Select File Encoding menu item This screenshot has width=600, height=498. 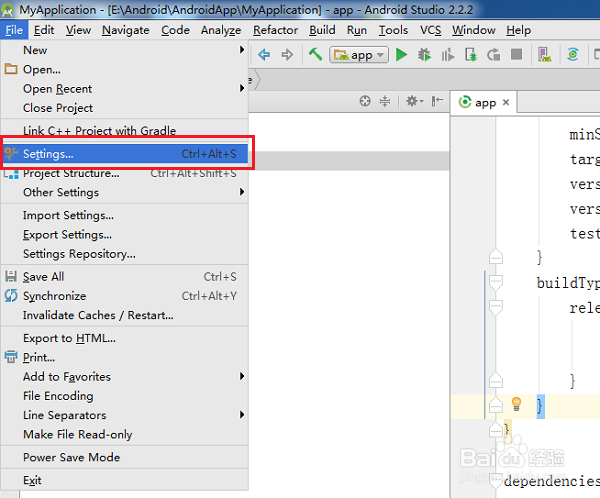(x=125, y=396)
